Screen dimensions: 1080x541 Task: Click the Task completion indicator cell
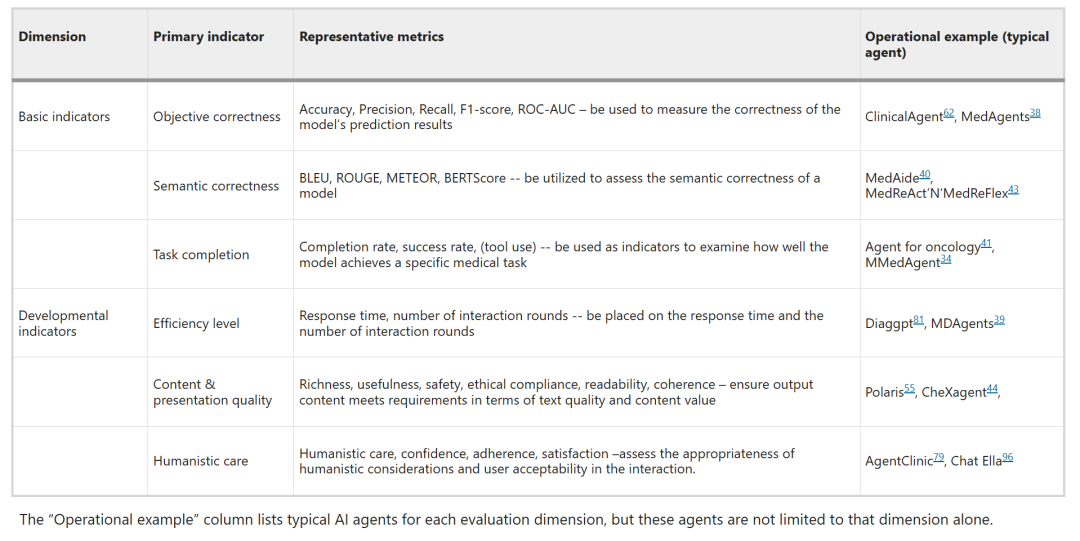point(201,255)
